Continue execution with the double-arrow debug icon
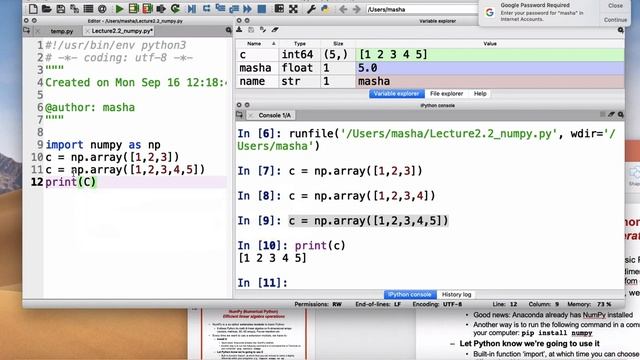 (247, 9)
